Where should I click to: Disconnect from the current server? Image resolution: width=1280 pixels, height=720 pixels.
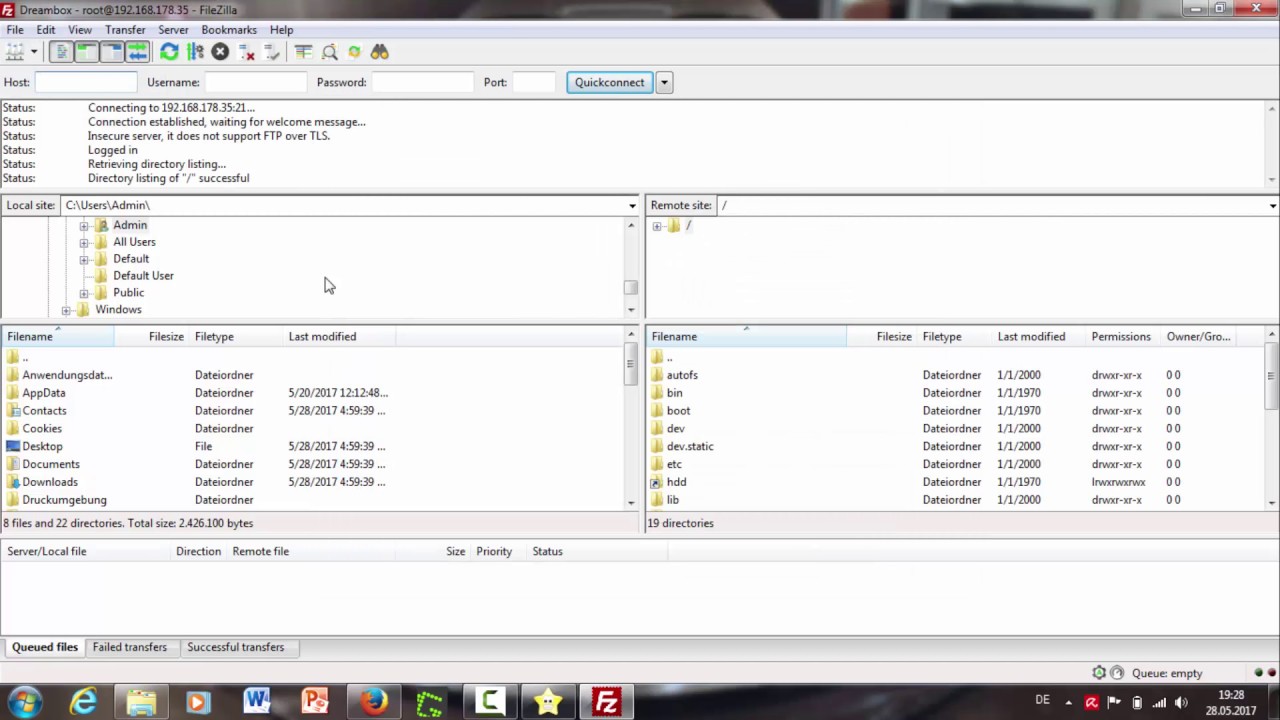point(246,52)
